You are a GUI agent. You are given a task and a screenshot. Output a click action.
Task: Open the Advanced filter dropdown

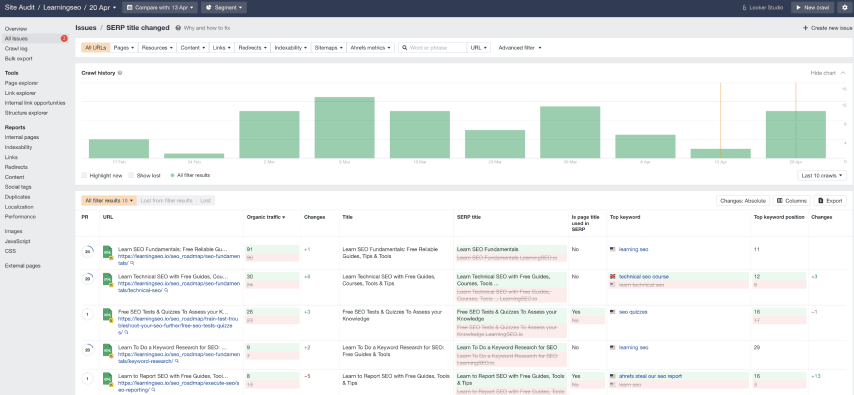[x=520, y=48]
